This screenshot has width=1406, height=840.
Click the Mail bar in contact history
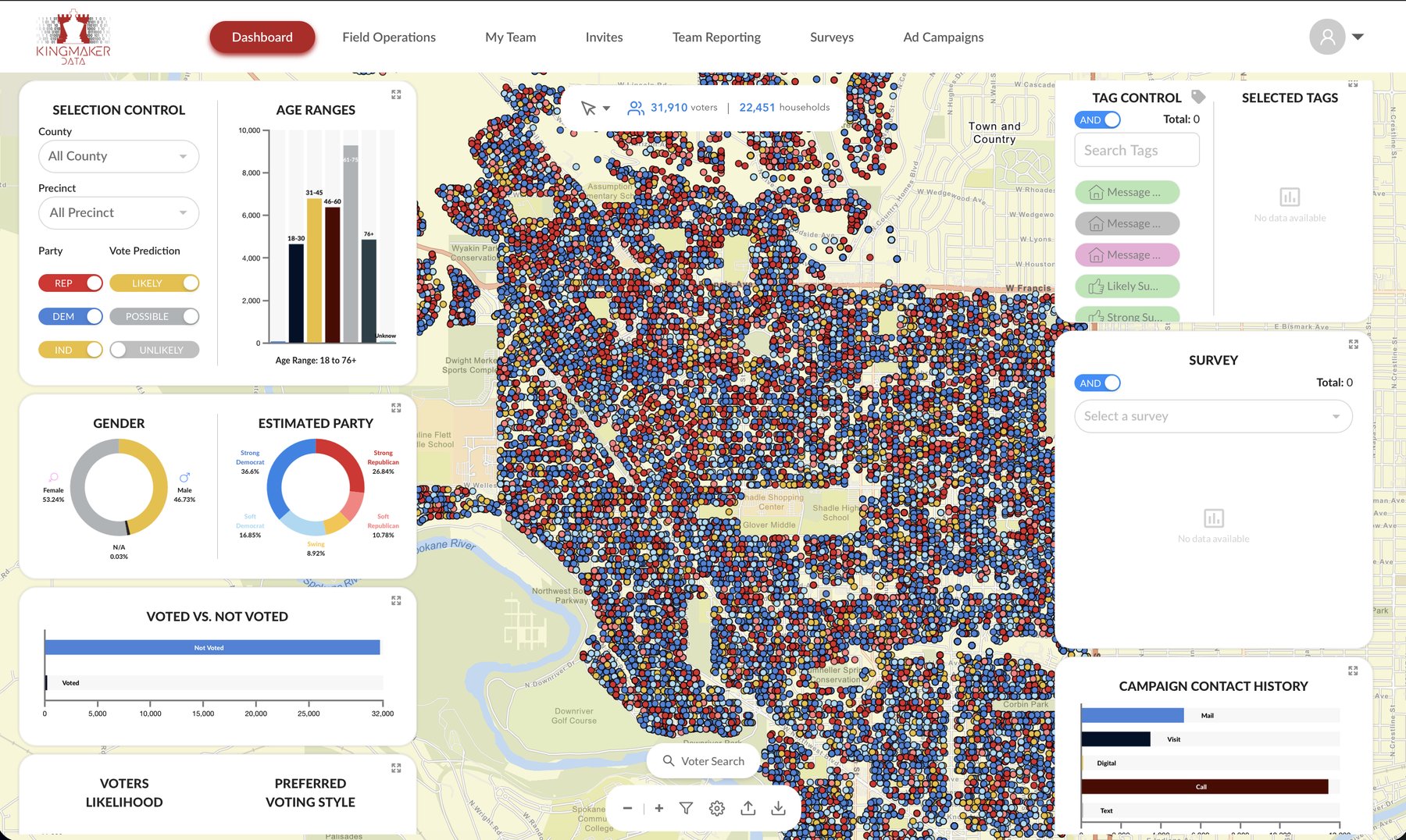1133,715
